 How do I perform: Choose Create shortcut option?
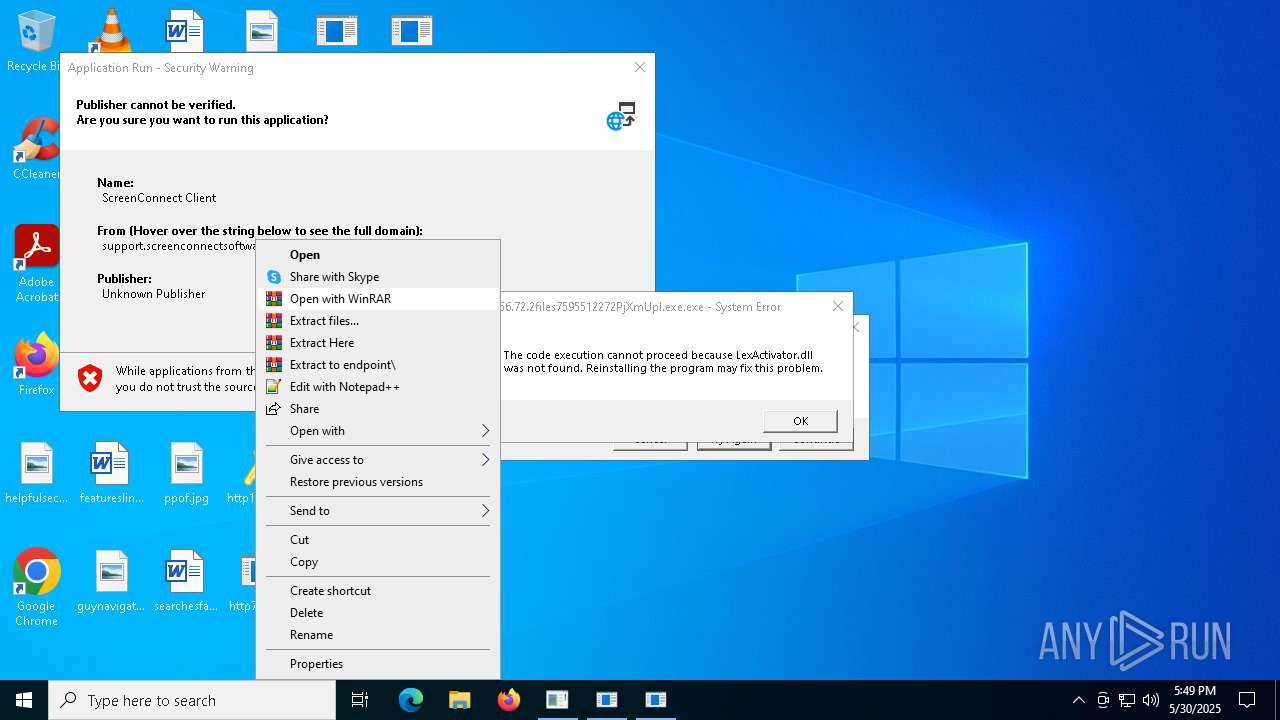tap(378, 591)
